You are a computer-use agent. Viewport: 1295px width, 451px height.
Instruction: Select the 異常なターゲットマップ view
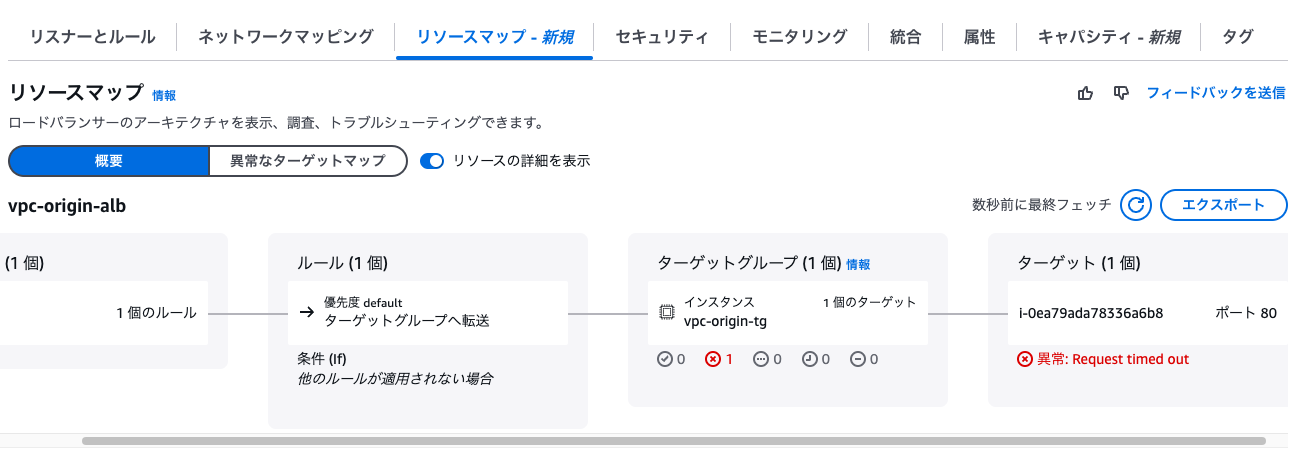[x=307, y=161]
